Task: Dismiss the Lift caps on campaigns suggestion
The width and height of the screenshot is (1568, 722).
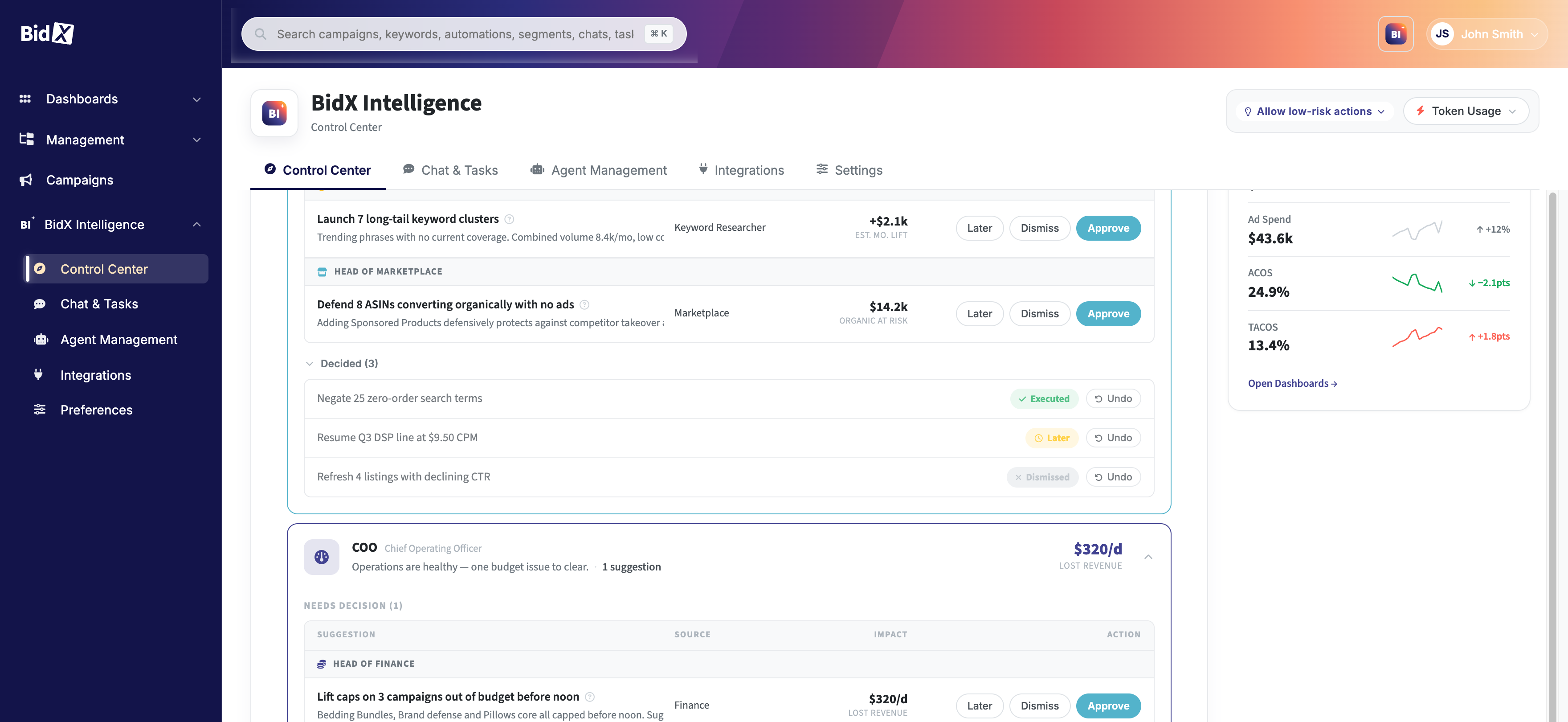Action: point(1039,706)
